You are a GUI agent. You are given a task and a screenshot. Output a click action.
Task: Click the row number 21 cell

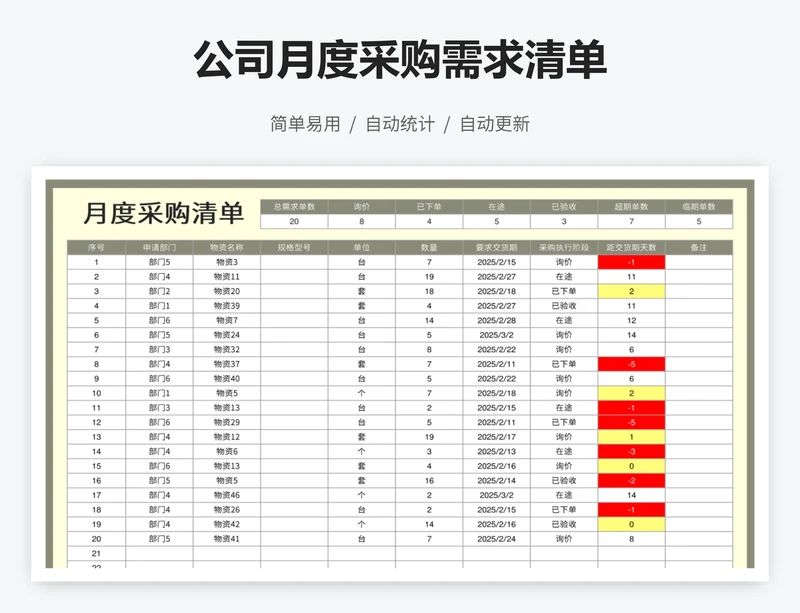click(x=96, y=553)
